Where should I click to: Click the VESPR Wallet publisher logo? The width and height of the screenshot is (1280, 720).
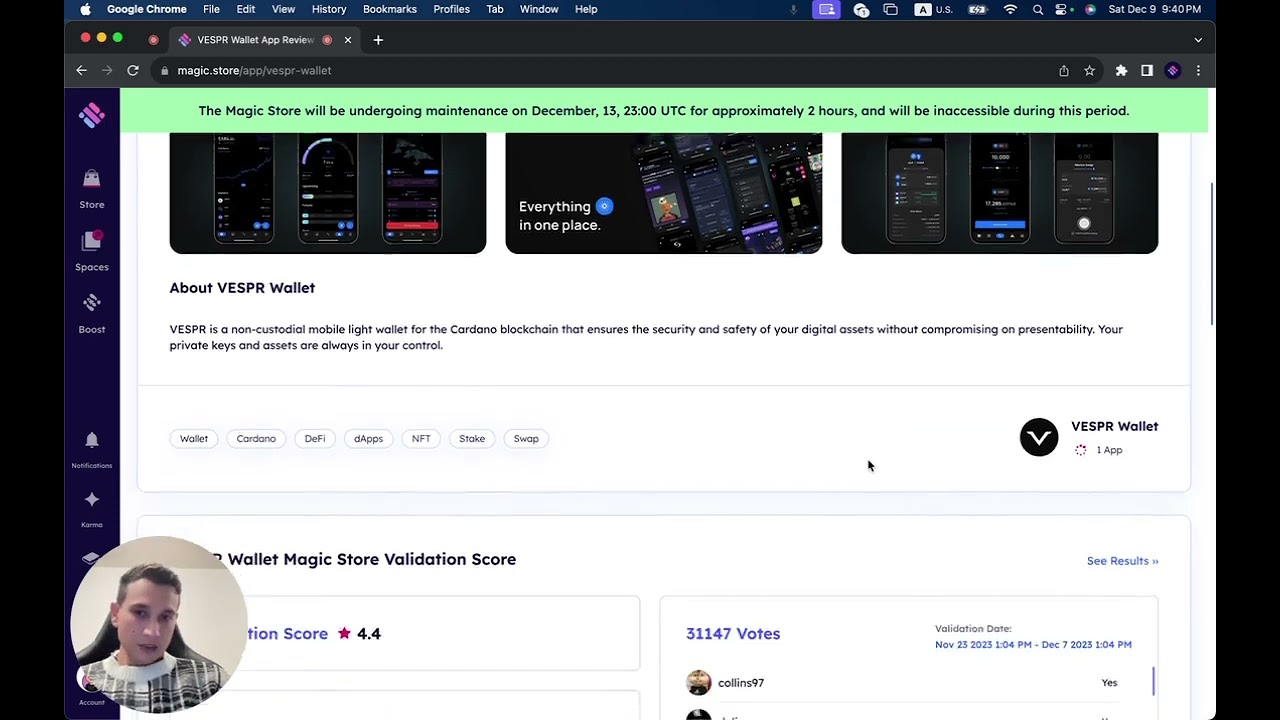coord(1039,437)
